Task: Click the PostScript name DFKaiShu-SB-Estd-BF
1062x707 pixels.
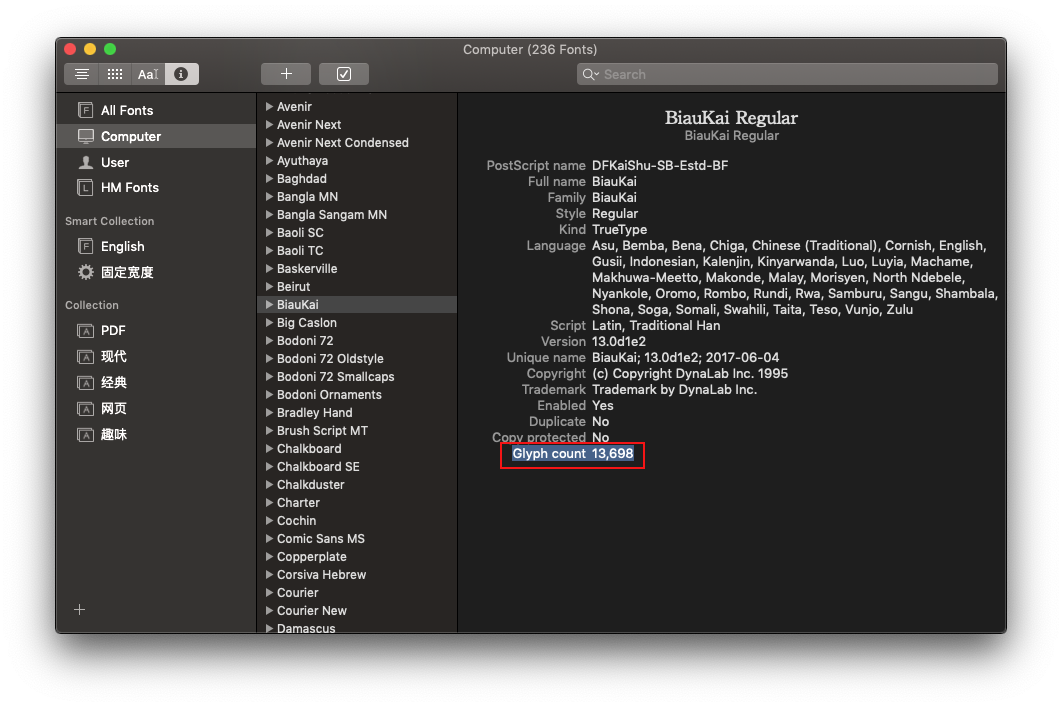Action: pos(660,165)
